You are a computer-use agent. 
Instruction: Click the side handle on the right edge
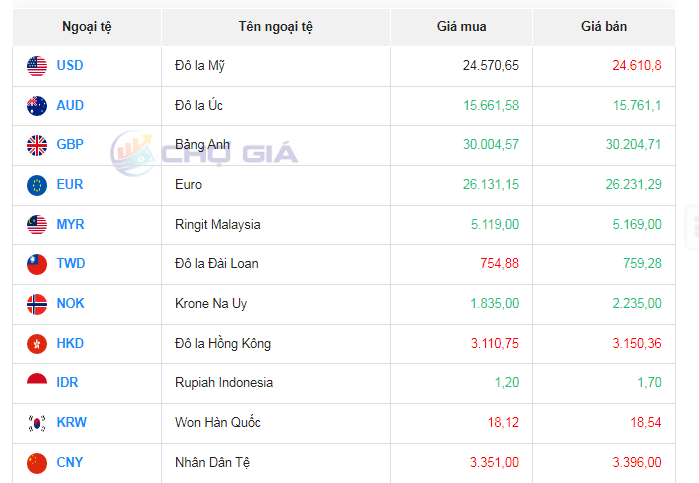(x=693, y=227)
